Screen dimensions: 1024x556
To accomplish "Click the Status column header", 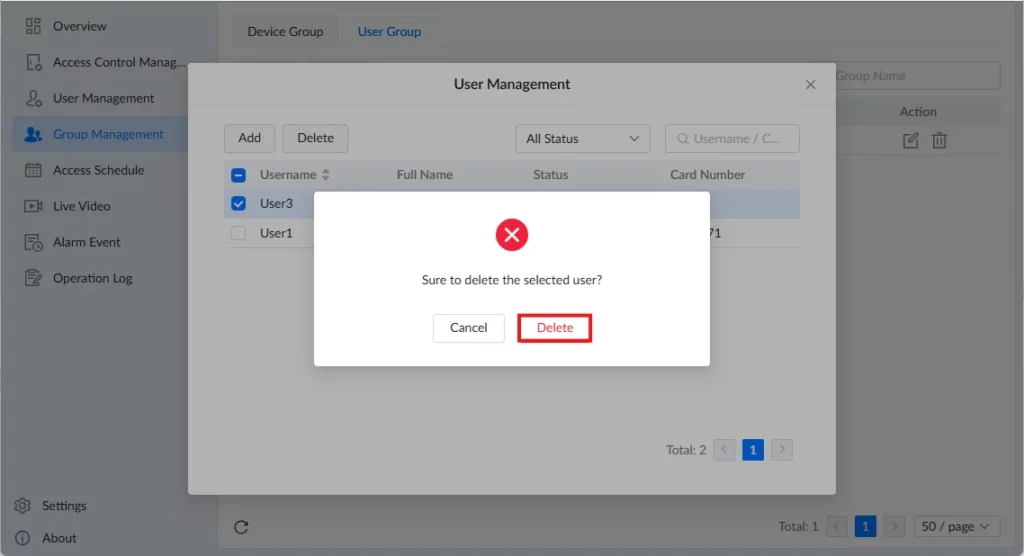I will [x=551, y=174].
